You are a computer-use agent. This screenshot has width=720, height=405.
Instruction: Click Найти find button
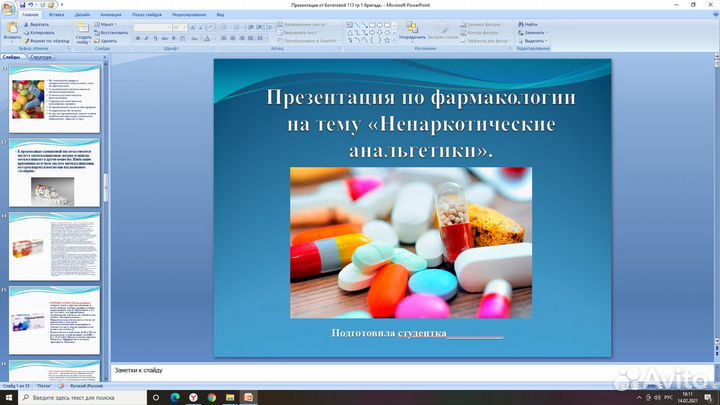point(528,24)
